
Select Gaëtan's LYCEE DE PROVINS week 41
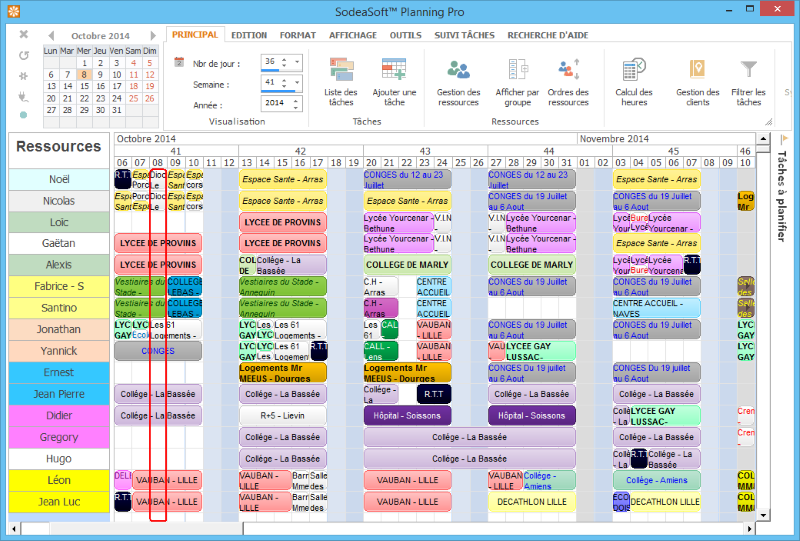[158, 243]
